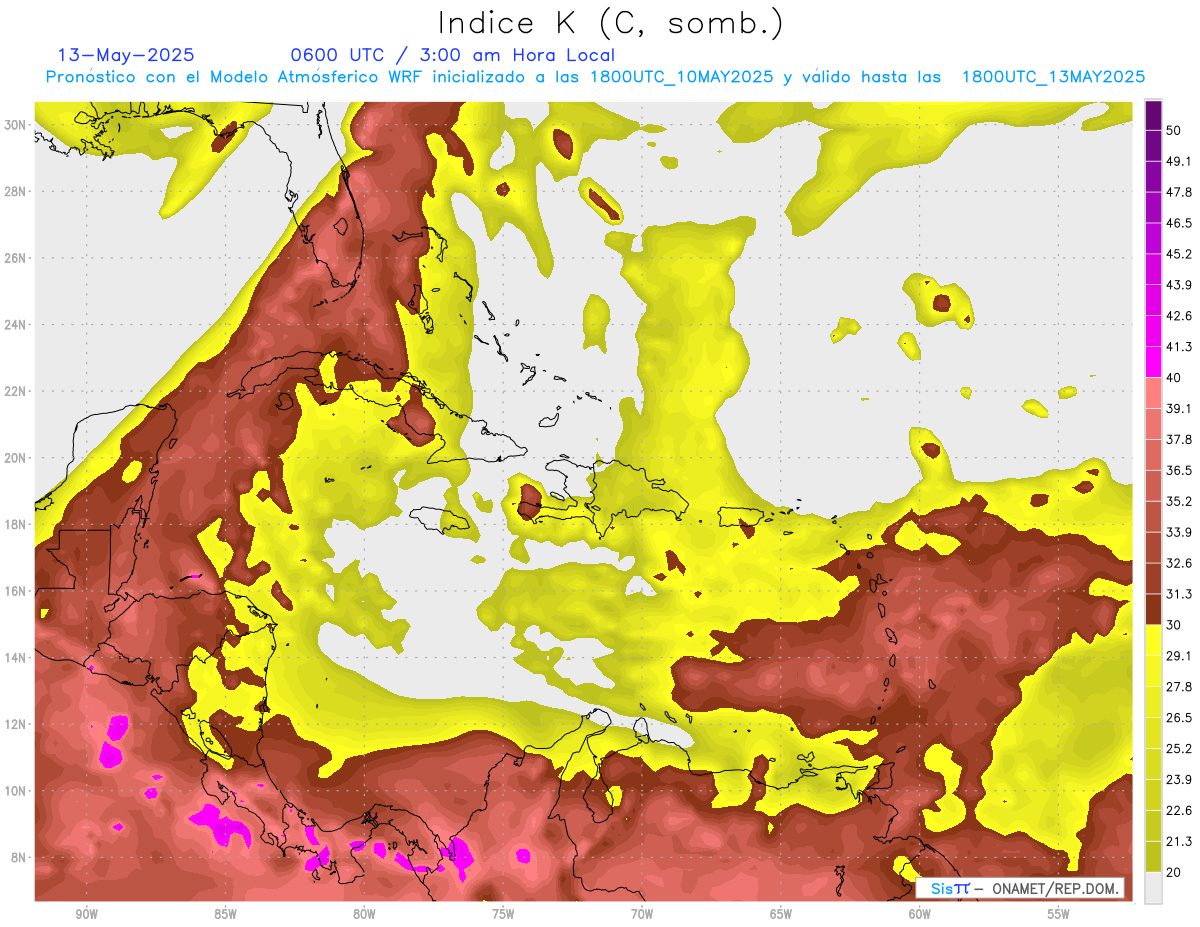Click the latitude axis label '24N'

click(15, 324)
